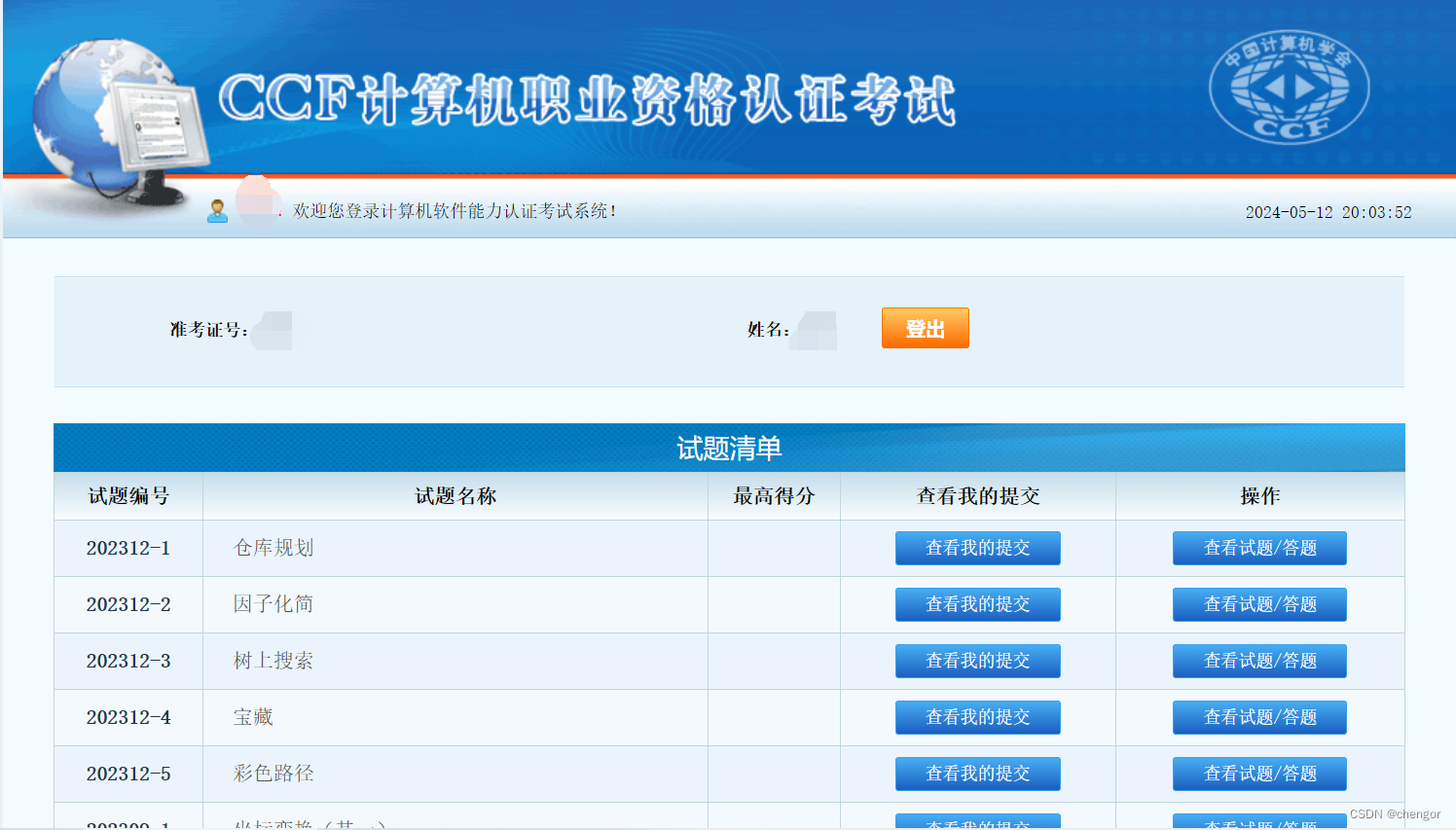Click 查看我的提交 for problem 202312-1

click(x=977, y=547)
